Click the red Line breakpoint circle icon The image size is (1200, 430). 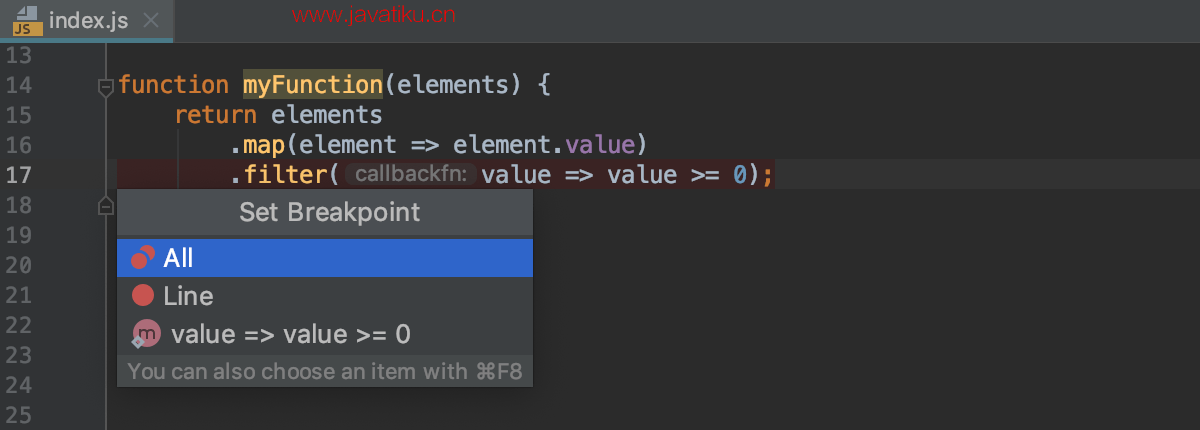click(143, 295)
